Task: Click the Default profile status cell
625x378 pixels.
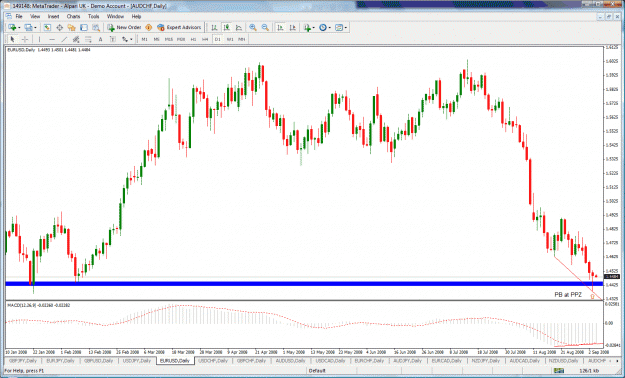Action: click(317, 371)
